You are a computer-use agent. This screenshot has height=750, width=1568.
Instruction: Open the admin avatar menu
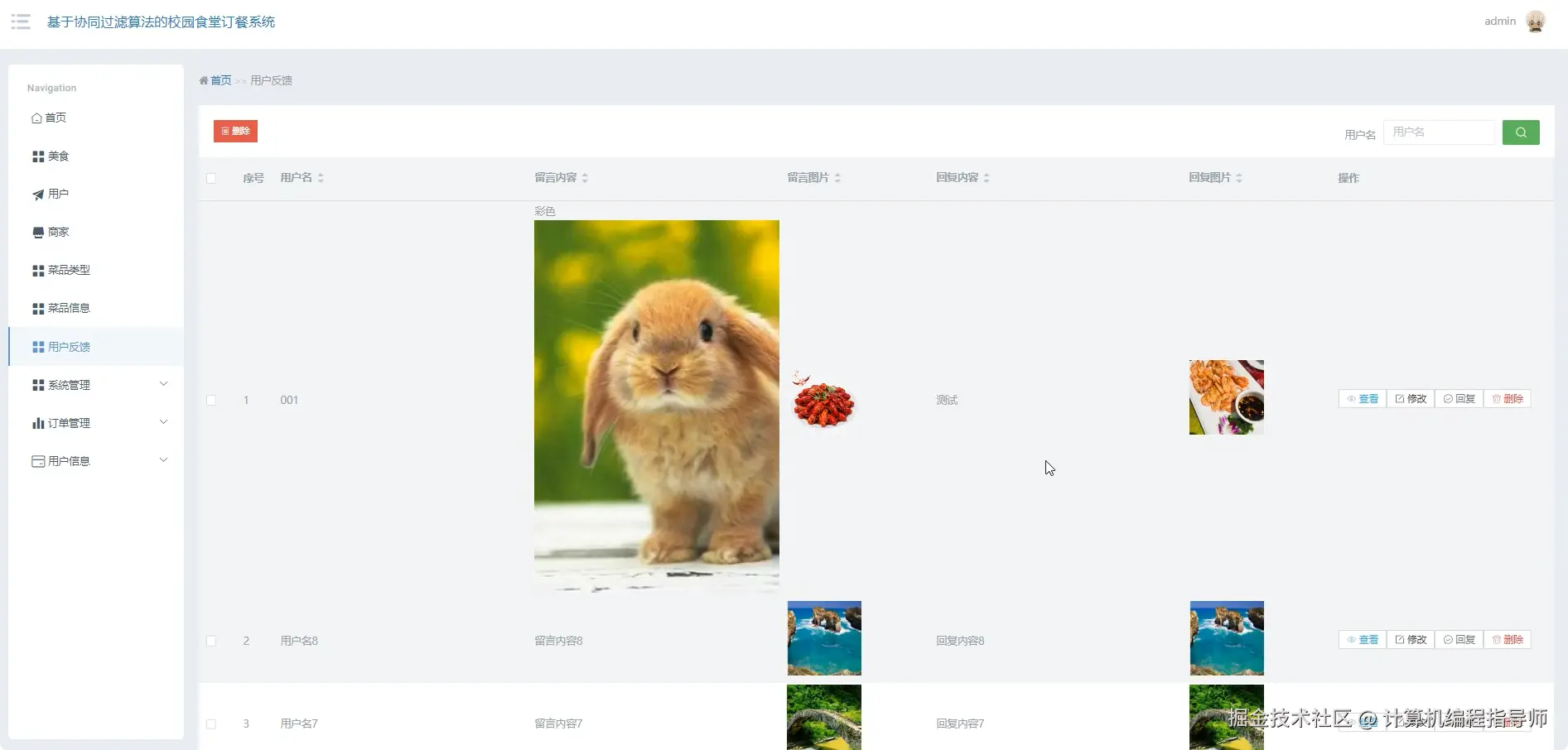(1535, 22)
